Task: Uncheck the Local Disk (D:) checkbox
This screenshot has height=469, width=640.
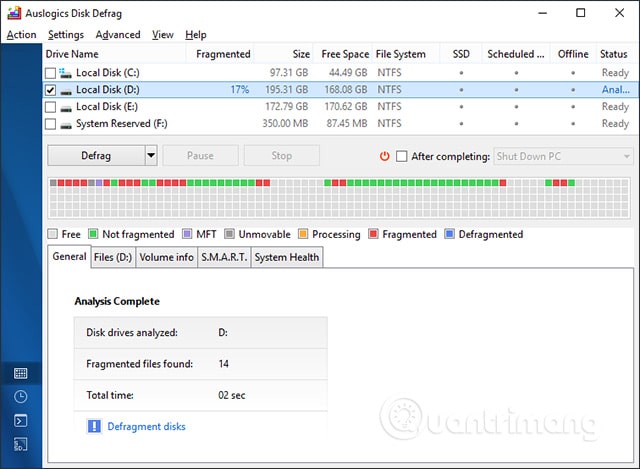Action: [50, 90]
